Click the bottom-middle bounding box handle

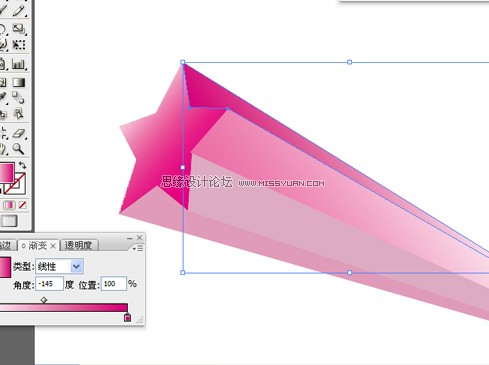pyautogui.click(x=349, y=273)
